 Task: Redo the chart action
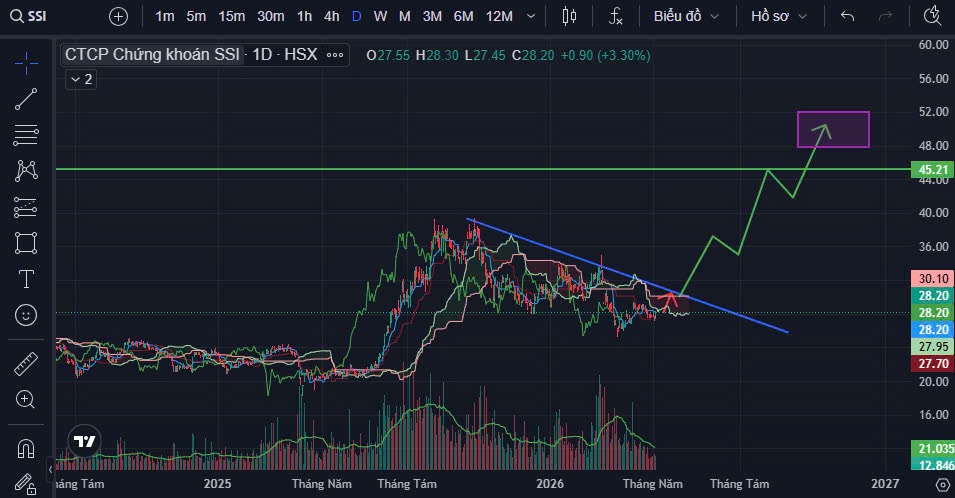[885, 16]
